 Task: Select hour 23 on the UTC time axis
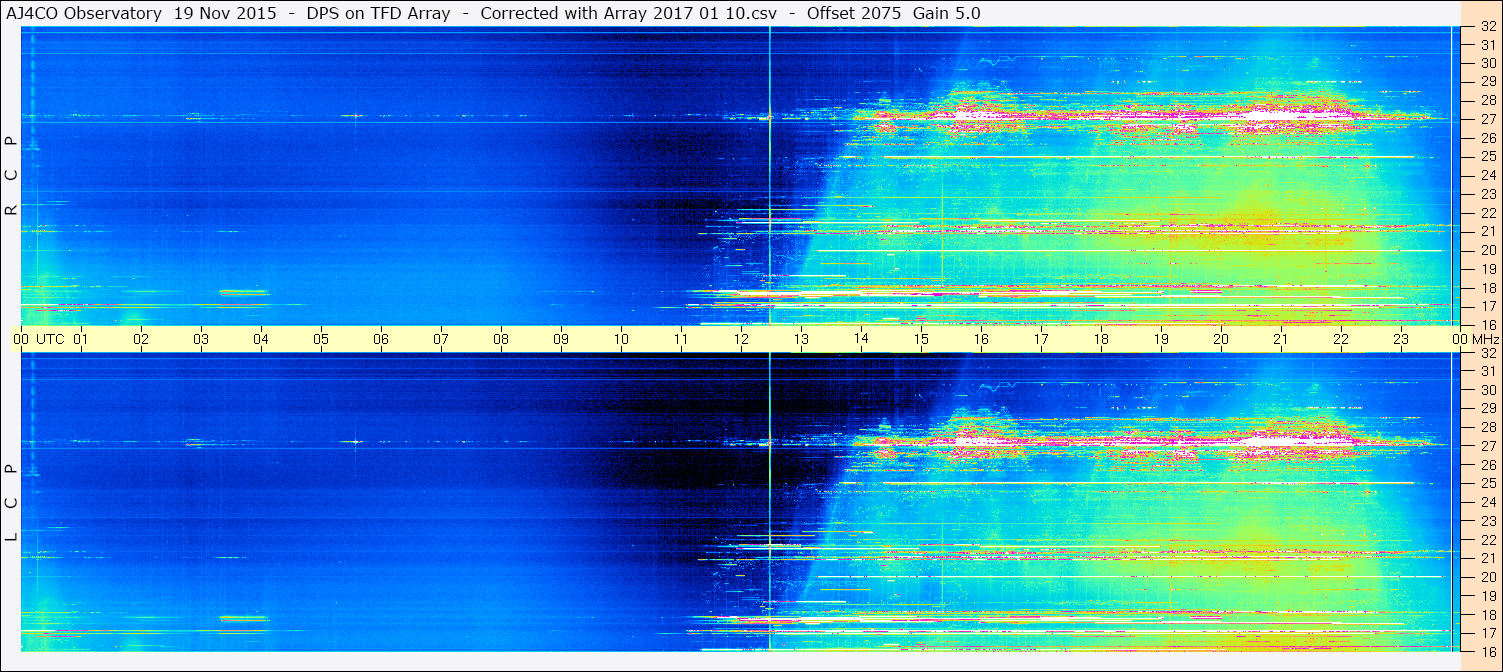click(x=1401, y=339)
